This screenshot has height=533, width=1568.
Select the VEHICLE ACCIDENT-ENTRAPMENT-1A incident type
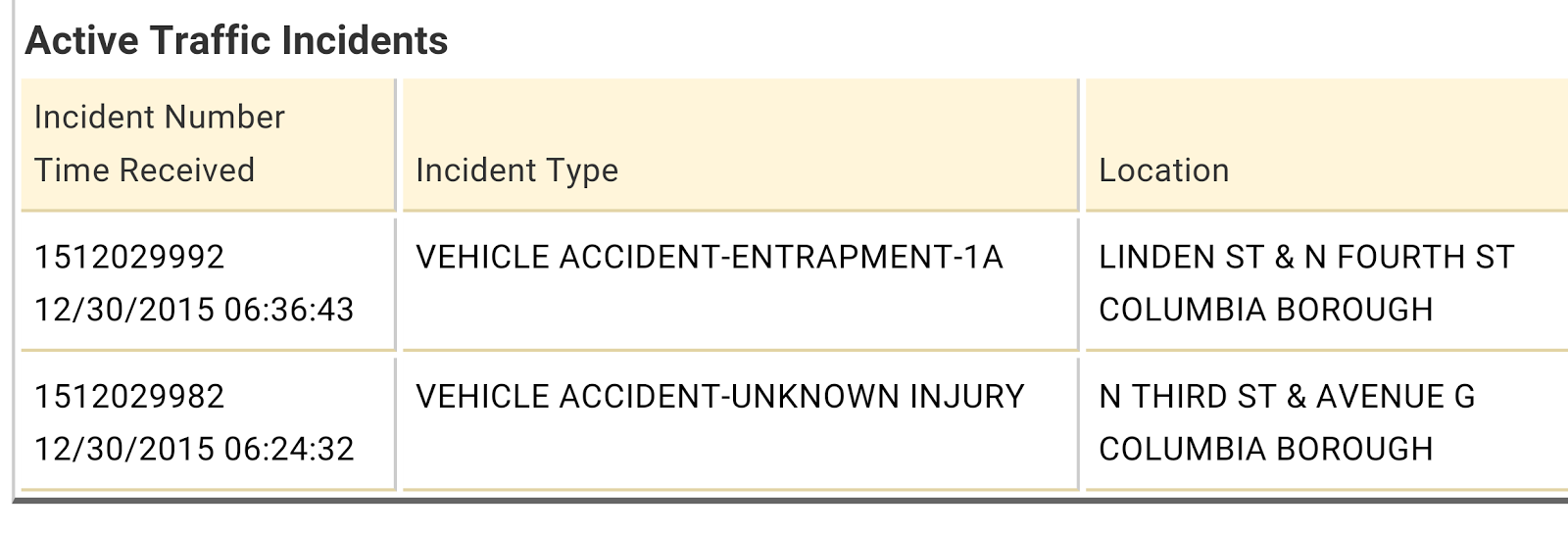coord(709,258)
